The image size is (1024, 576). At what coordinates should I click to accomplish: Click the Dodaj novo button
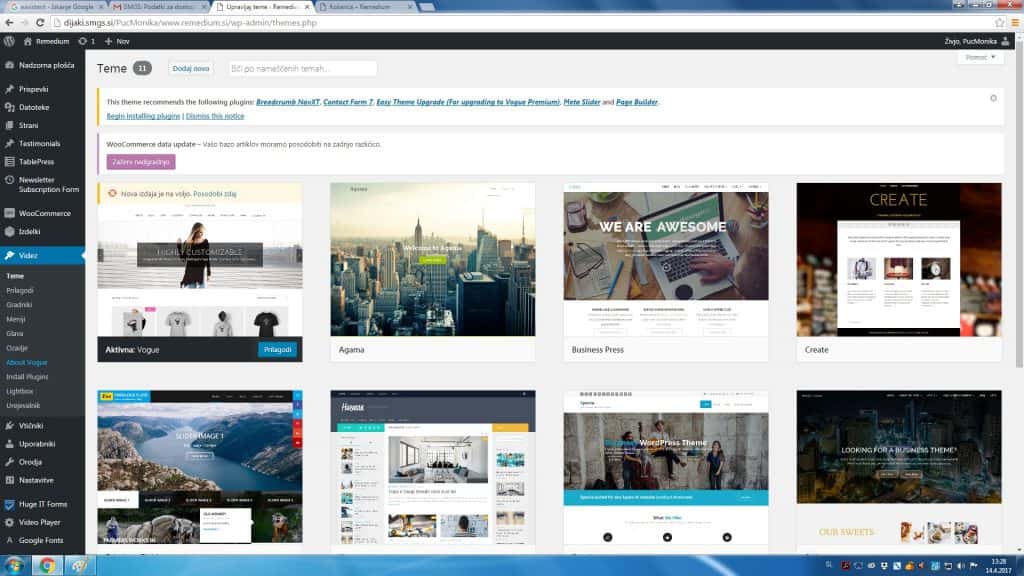[190, 68]
